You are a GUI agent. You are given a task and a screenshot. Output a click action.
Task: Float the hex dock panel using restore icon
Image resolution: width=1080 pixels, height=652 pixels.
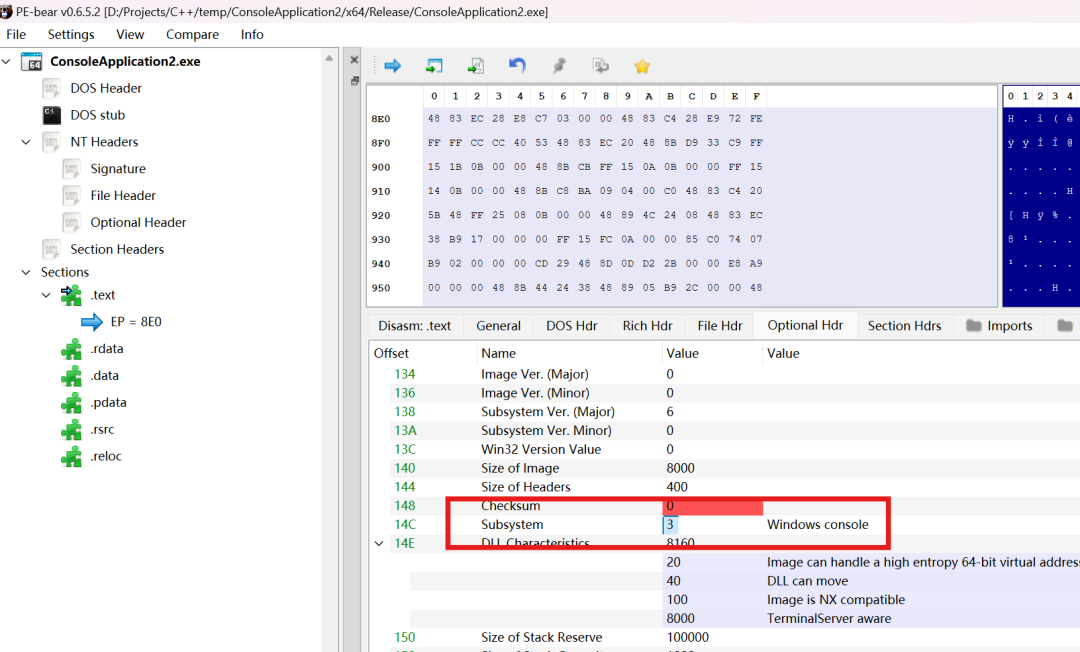355,81
